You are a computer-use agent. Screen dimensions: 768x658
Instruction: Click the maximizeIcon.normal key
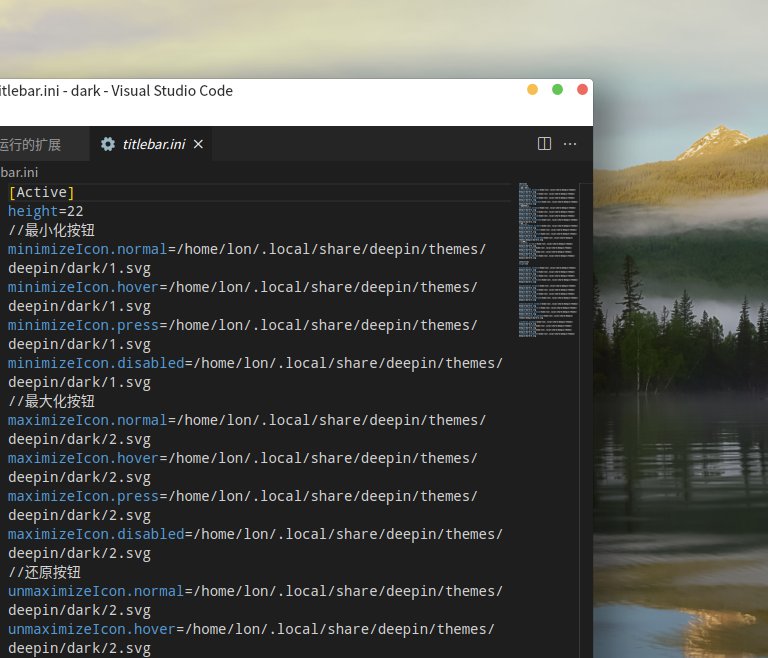(88, 420)
